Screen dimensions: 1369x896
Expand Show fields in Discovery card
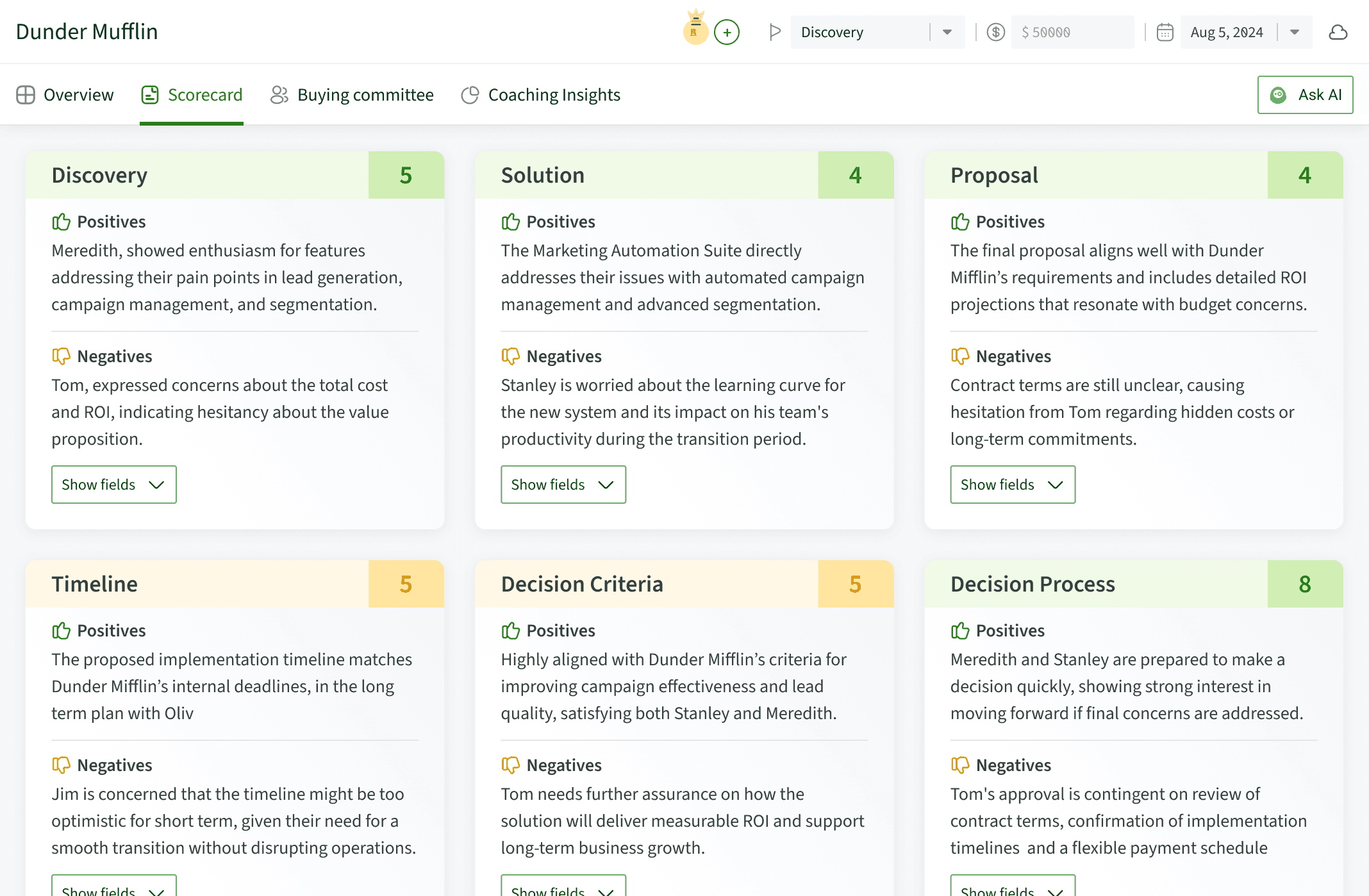click(113, 485)
